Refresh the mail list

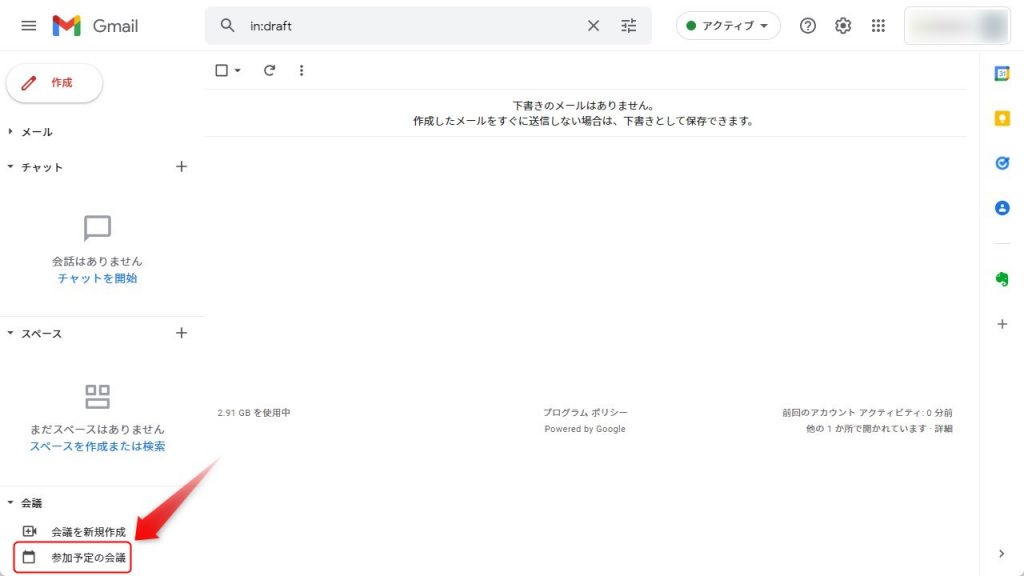269,70
